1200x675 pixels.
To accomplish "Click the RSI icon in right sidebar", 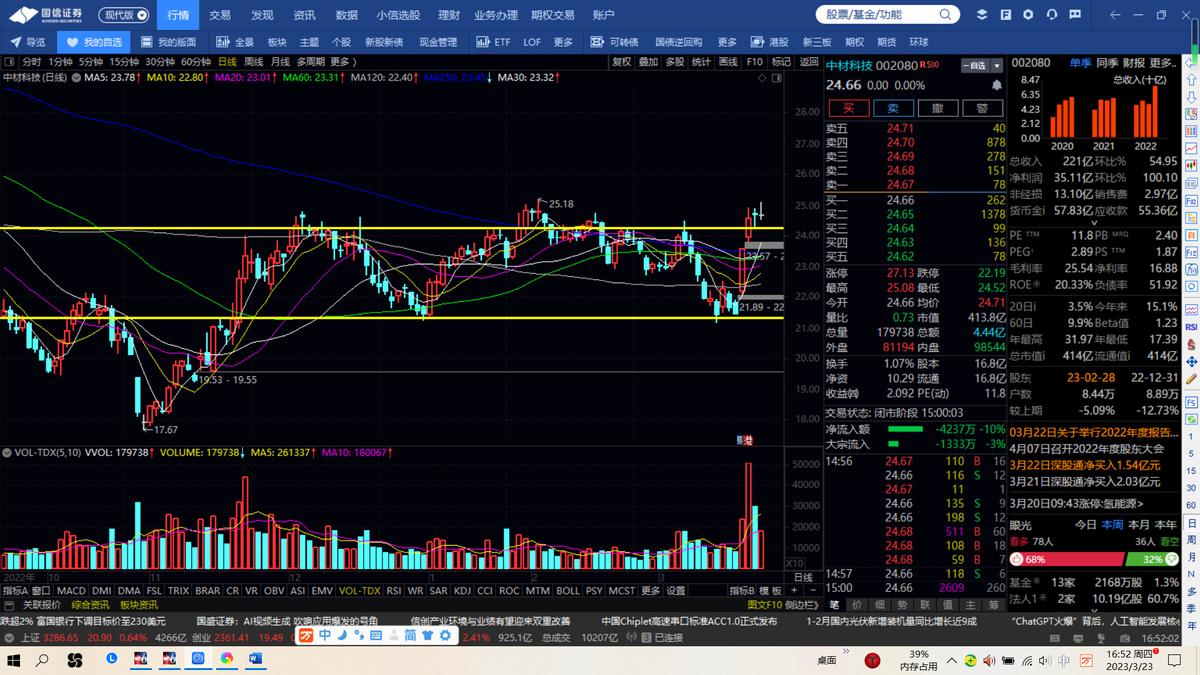I will tap(1190, 327).
